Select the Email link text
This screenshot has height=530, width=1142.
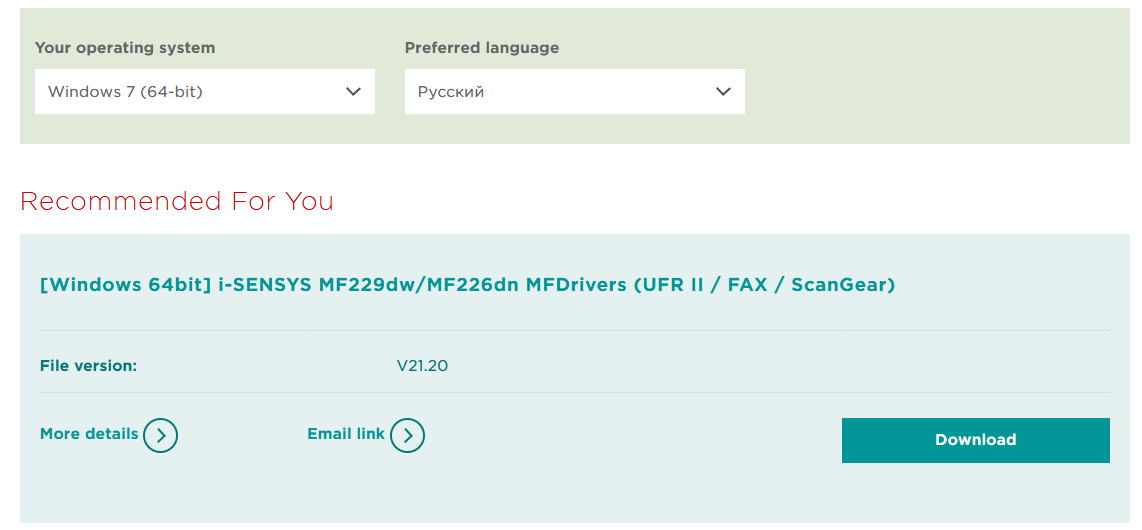[346, 434]
